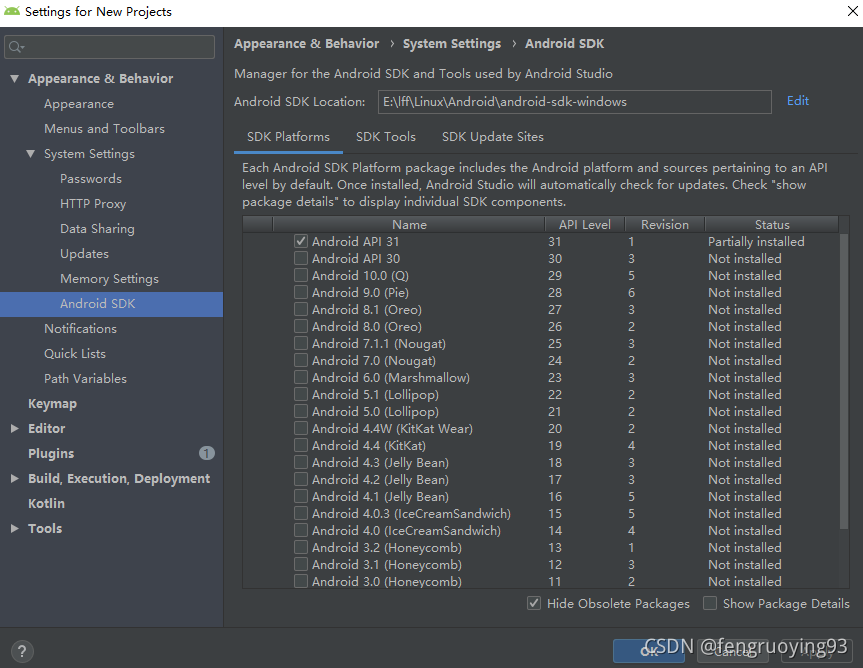This screenshot has height=668, width=863.
Task: Sort by the Status column header
Action: [x=772, y=225]
